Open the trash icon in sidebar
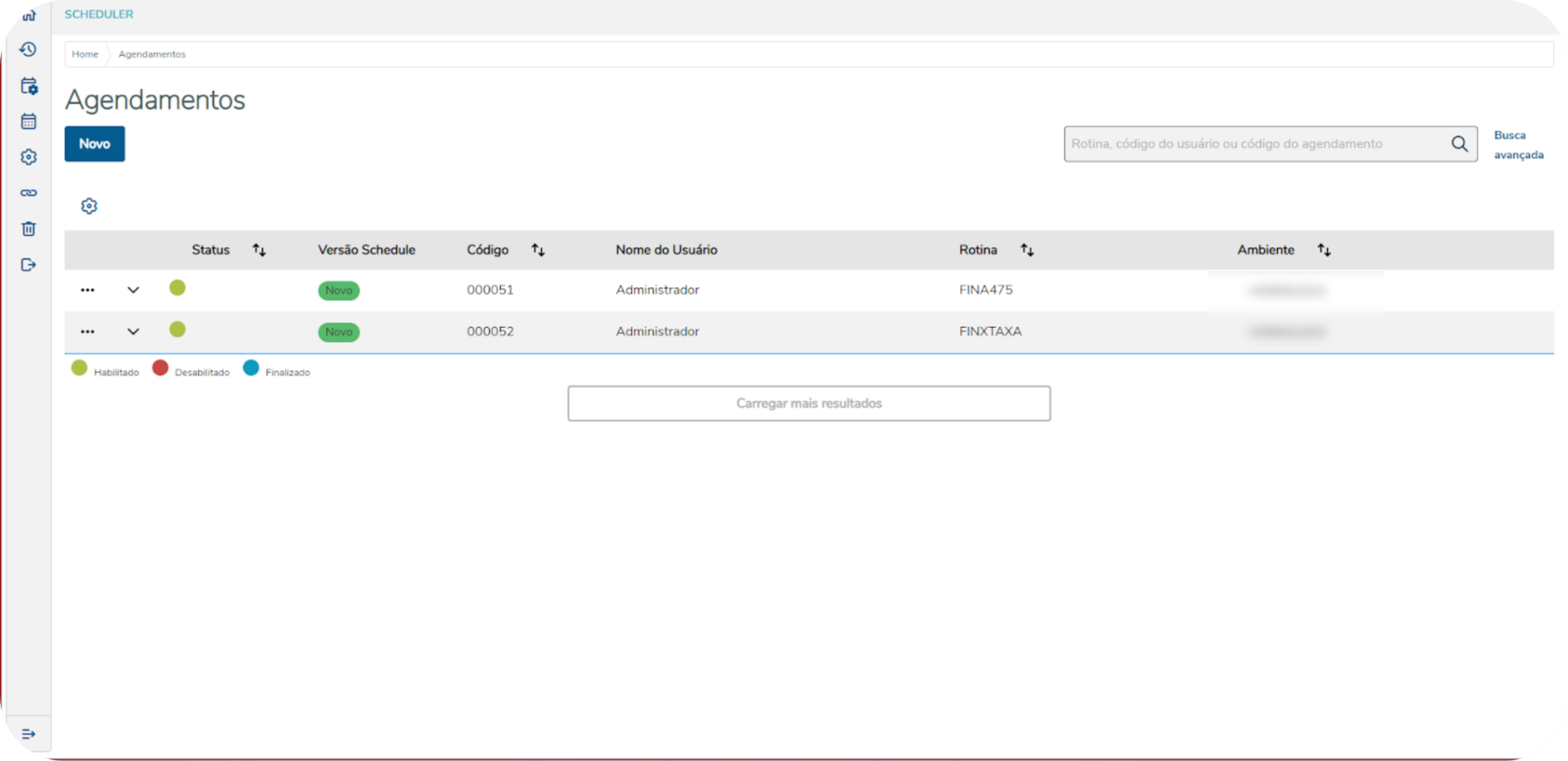 [28, 228]
